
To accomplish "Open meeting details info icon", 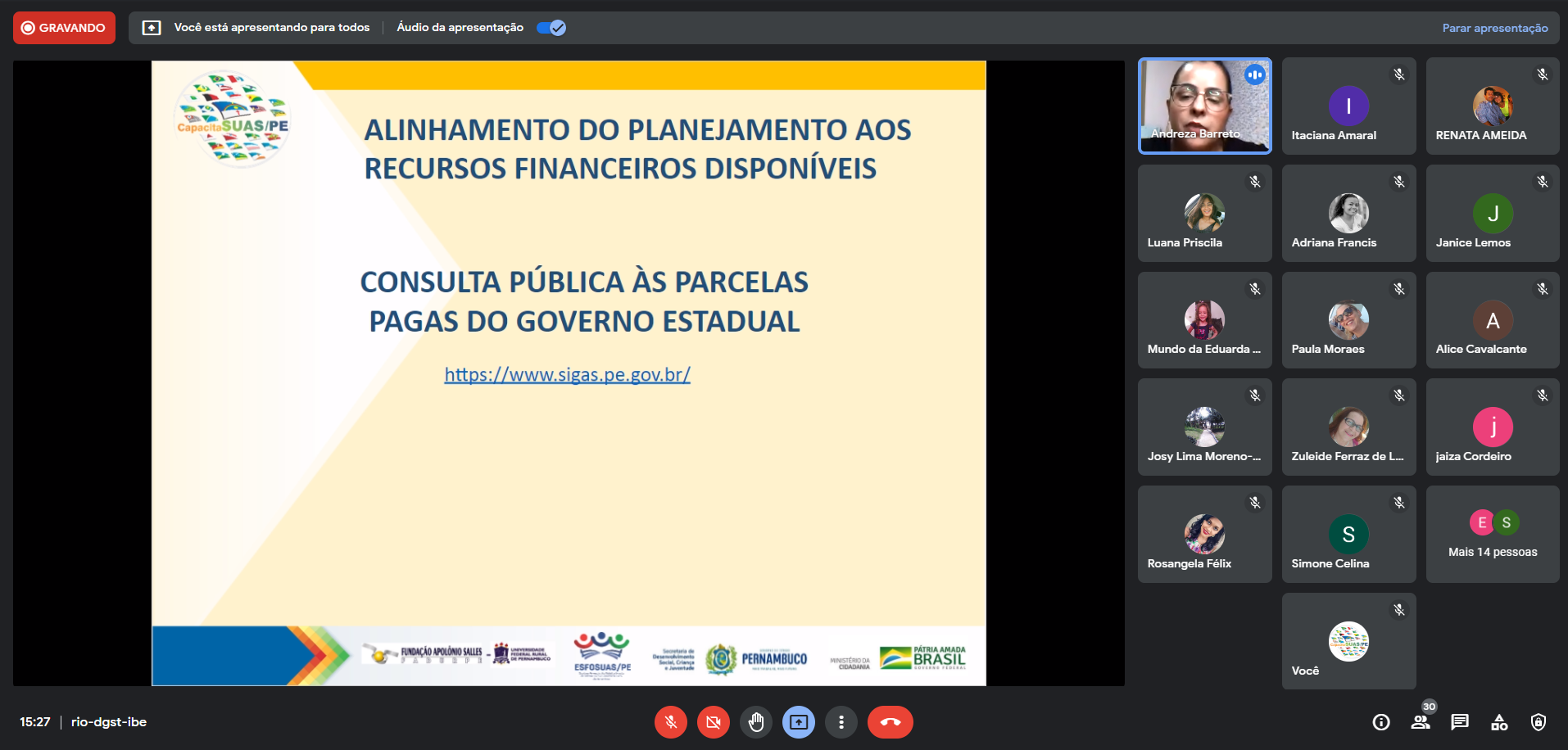I will click(1381, 722).
